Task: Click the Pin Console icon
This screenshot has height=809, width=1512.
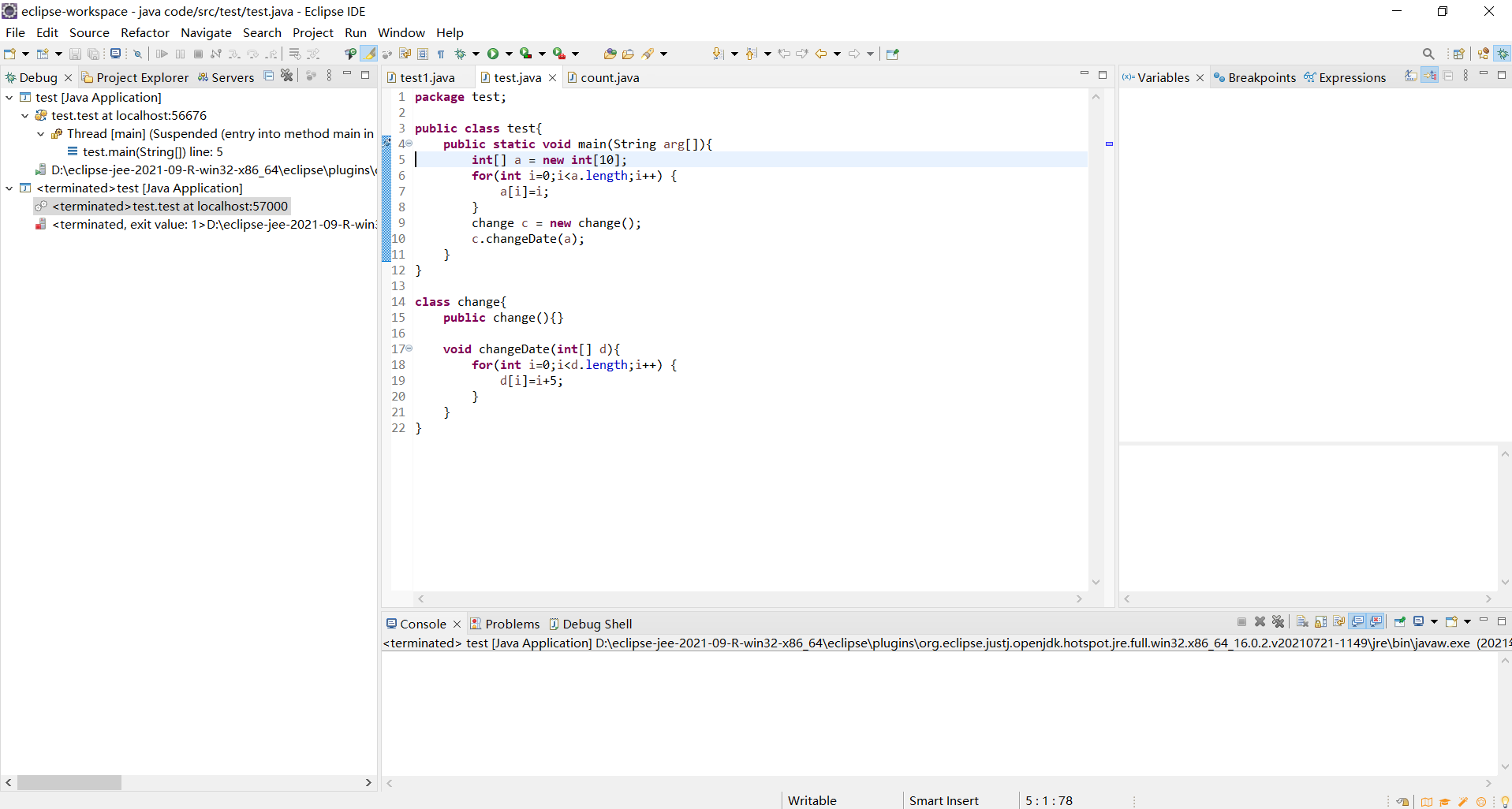Action: point(1399,622)
